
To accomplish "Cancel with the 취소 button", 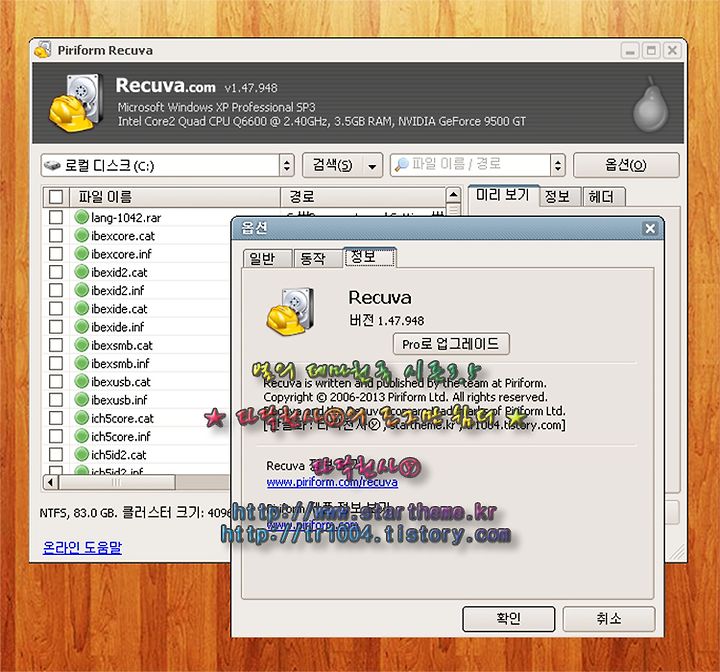I will [x=609, y=618].
